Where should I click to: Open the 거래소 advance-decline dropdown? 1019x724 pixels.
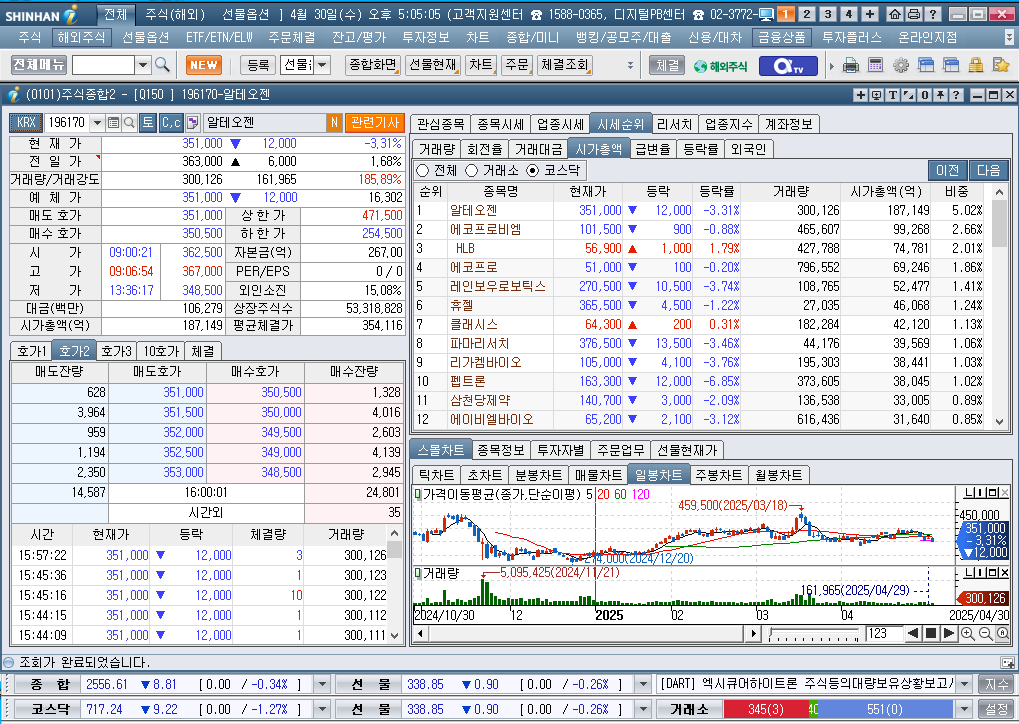click(x=964, y=709)
